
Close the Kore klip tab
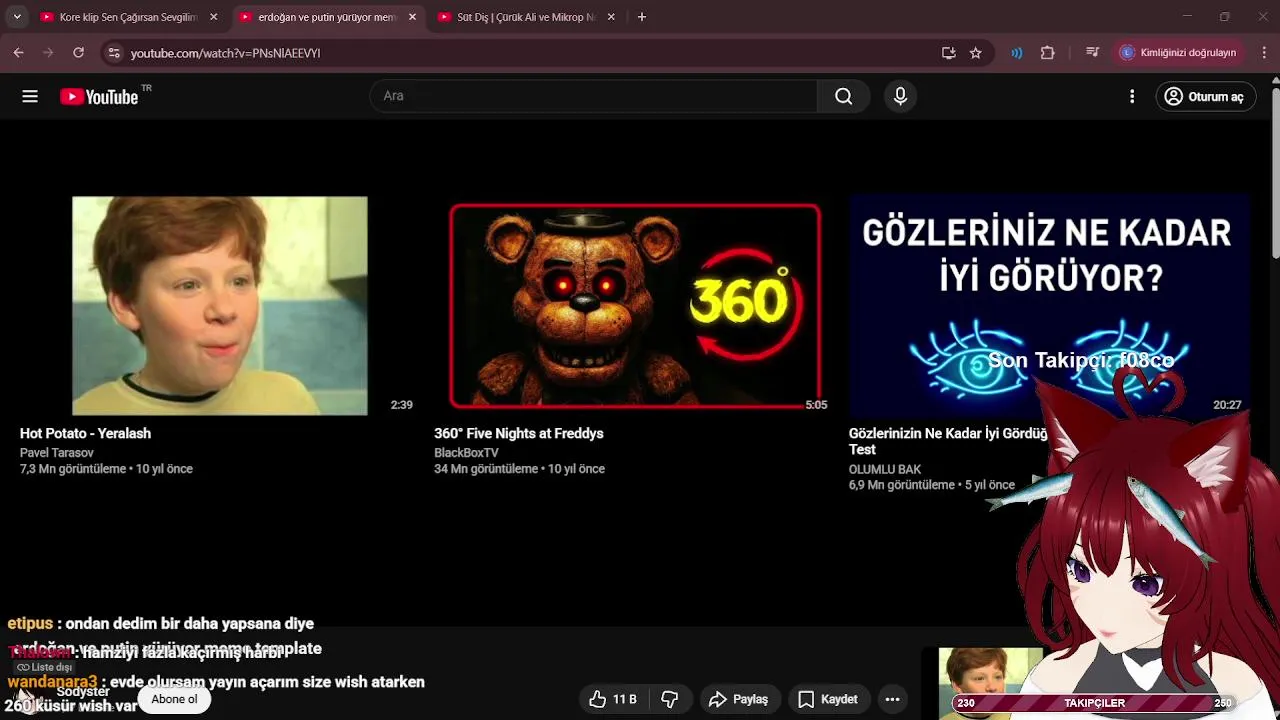(x=213, y=17)
